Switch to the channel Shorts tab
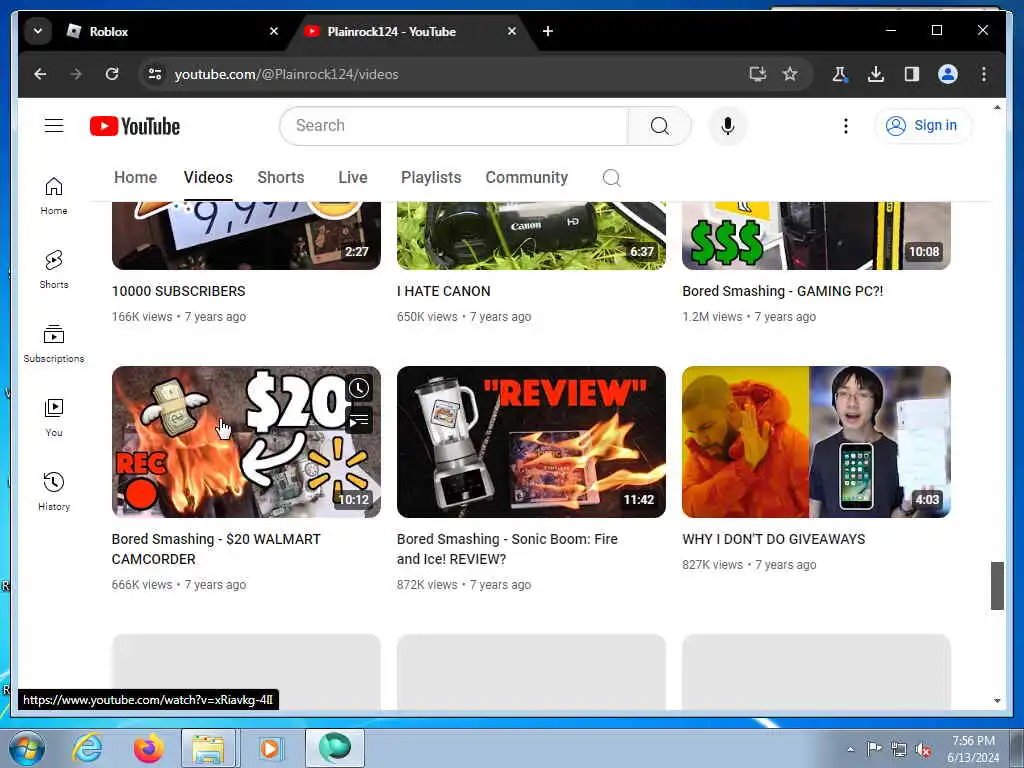 tap(281, 178)
